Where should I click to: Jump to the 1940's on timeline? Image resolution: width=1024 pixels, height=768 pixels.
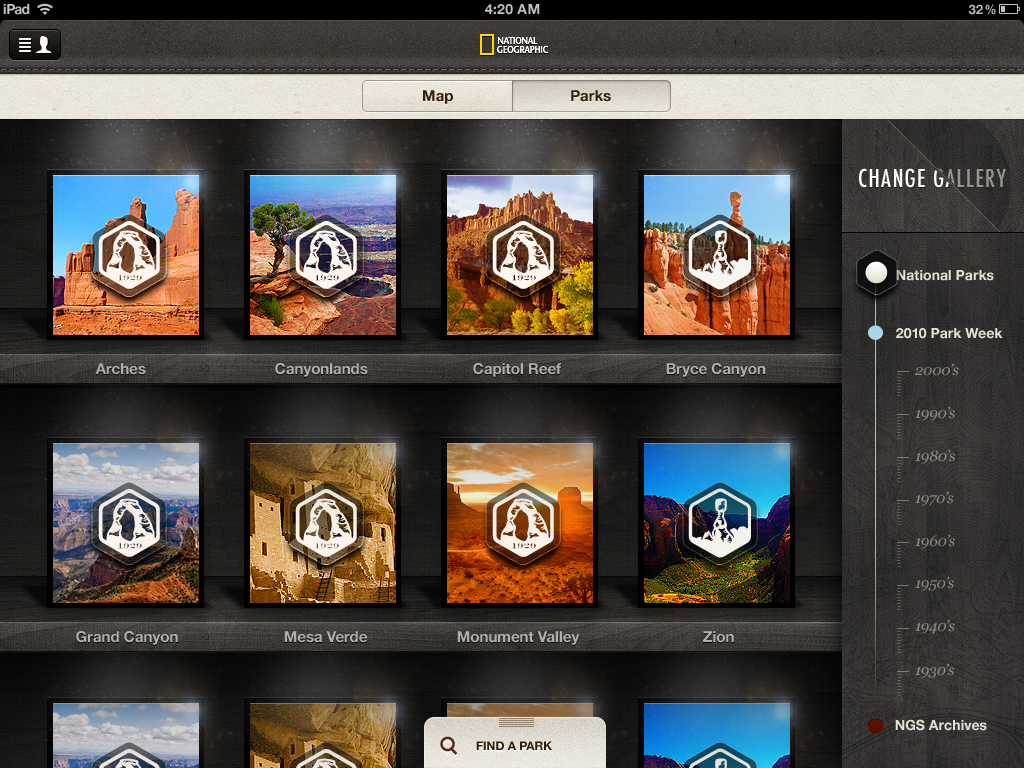point(935,627)
